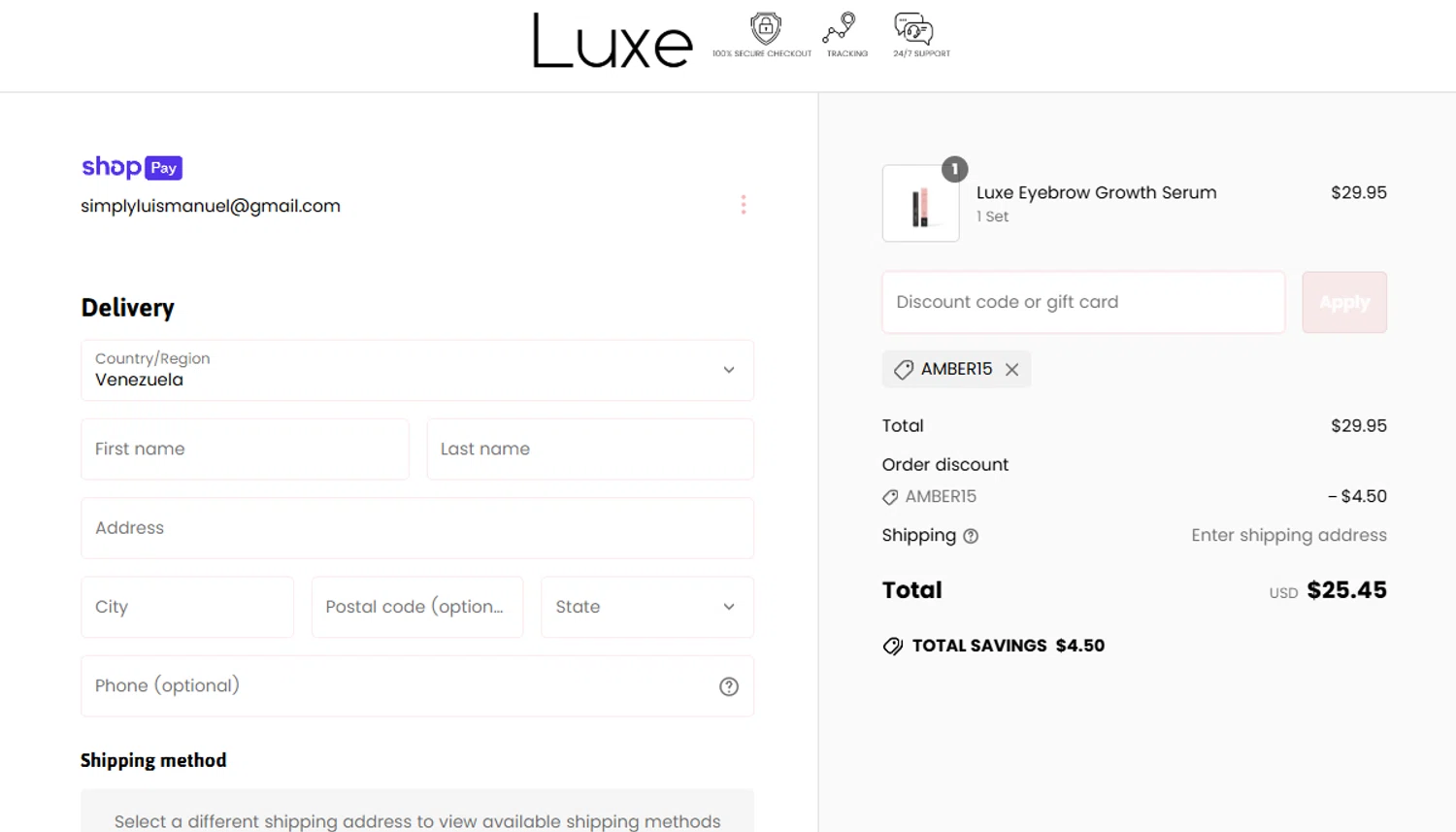Click the 24/7 support chat icon
Viewport: 1456px width, 832px height.
coord(913,29)
